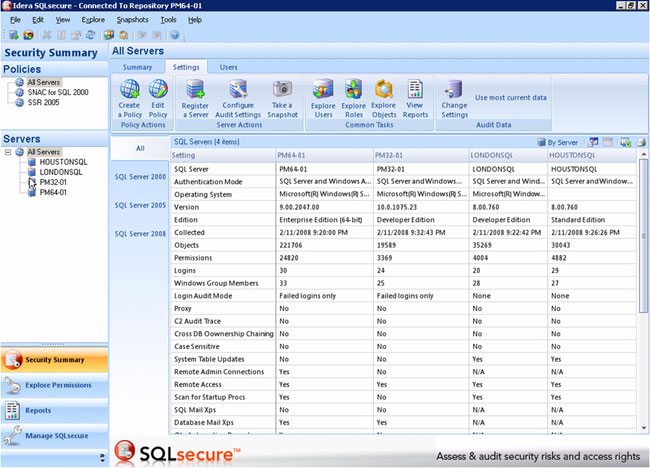Click the blue help toolbar icon
The width and height of the screenshot is (650, 468).
175,35
